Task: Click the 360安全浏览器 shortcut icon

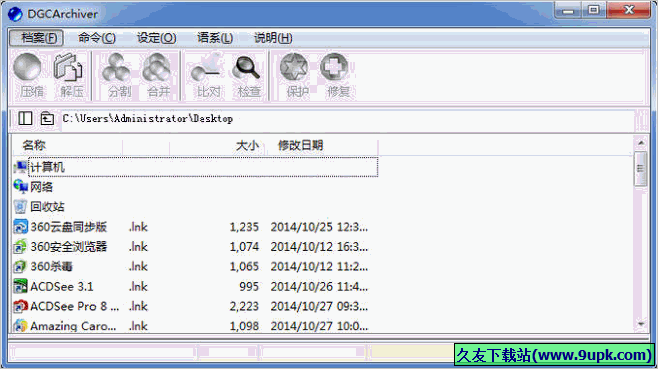Action: click(20, 246)
